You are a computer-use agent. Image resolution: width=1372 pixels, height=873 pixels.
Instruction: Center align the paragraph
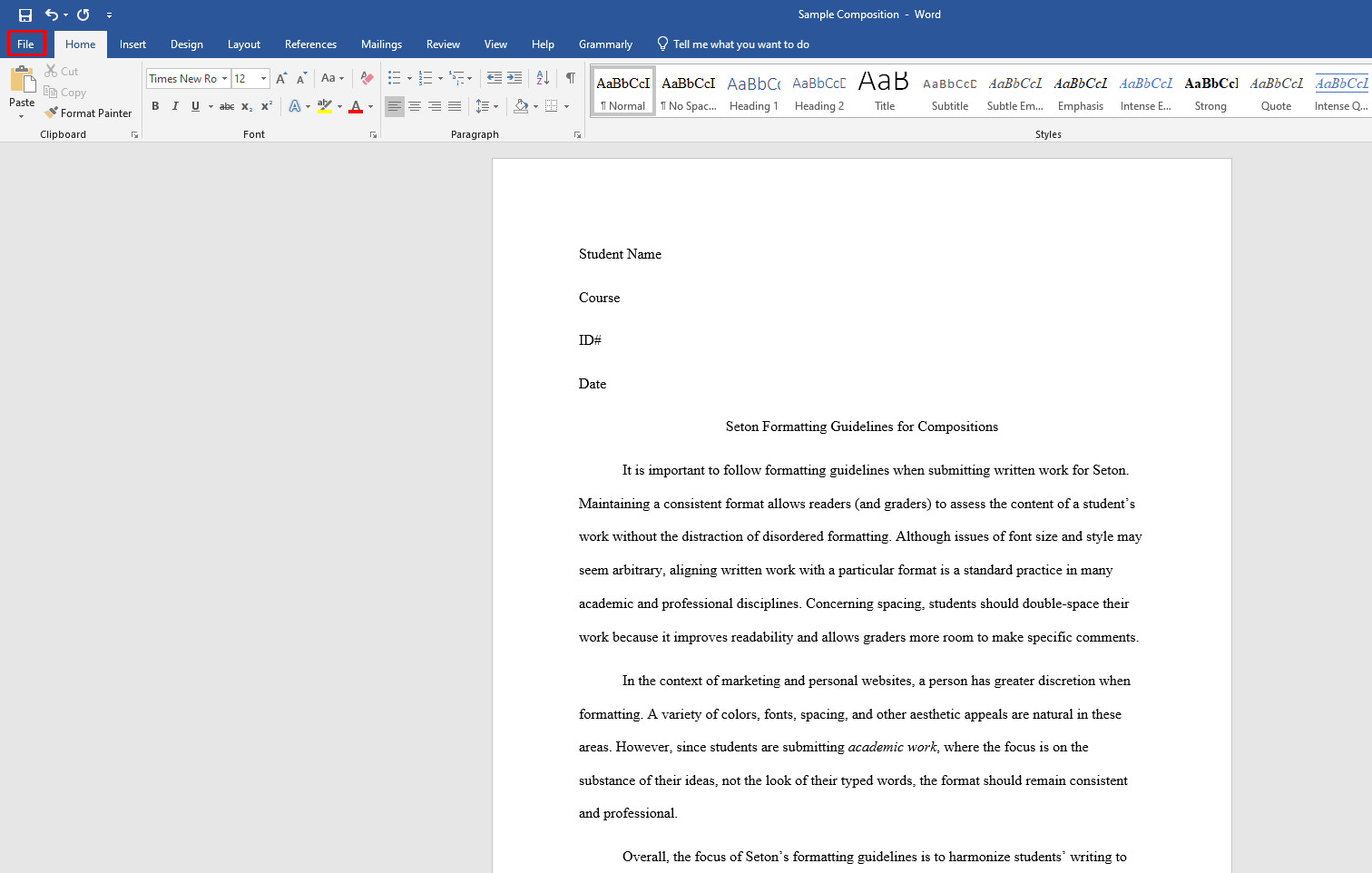coord(415,106)
